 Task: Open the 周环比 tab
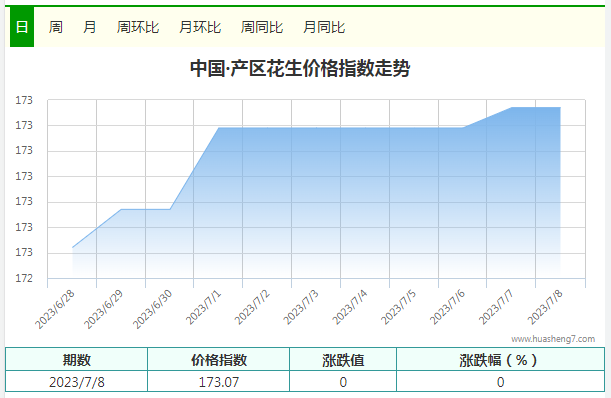click(138, 27)
